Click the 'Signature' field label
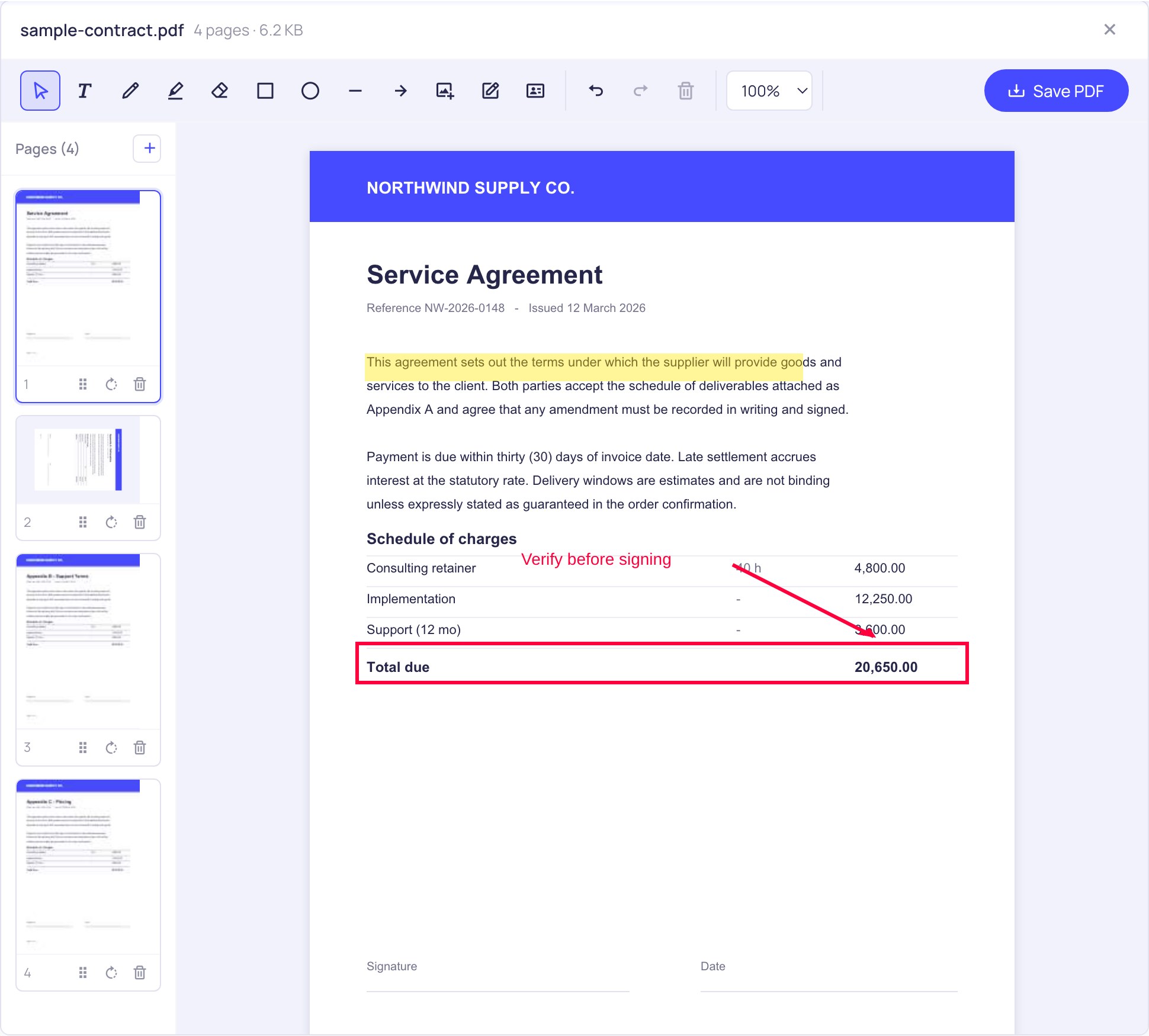Screen dimensions: 1149x1036 391,966
